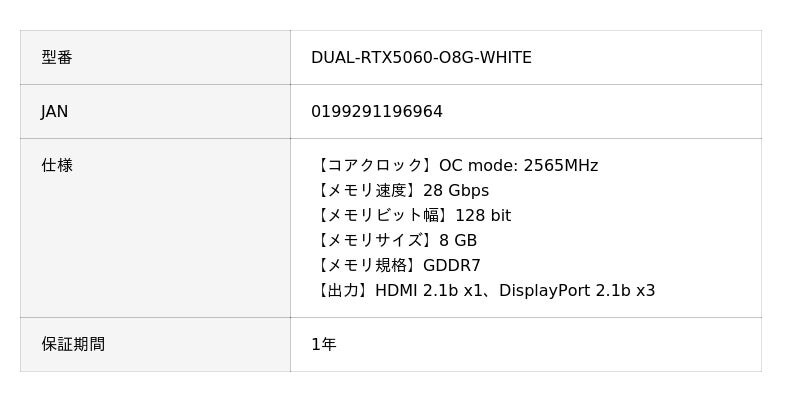
Task: Click the JAN row label
Action: pyautogui.click(x=55, y=112)
